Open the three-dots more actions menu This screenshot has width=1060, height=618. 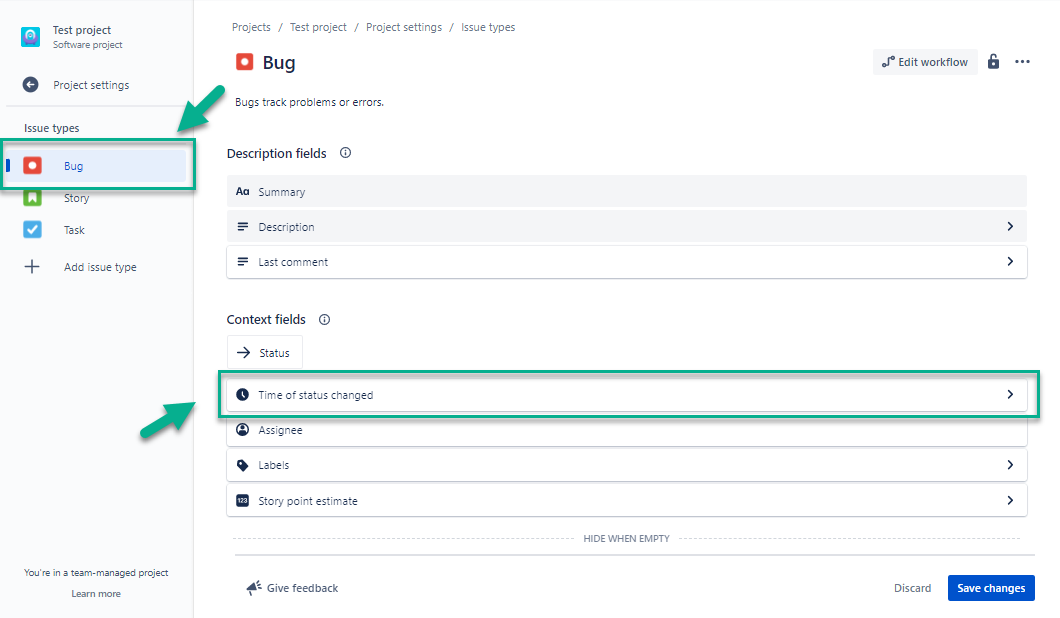[x=1022, y=62]
